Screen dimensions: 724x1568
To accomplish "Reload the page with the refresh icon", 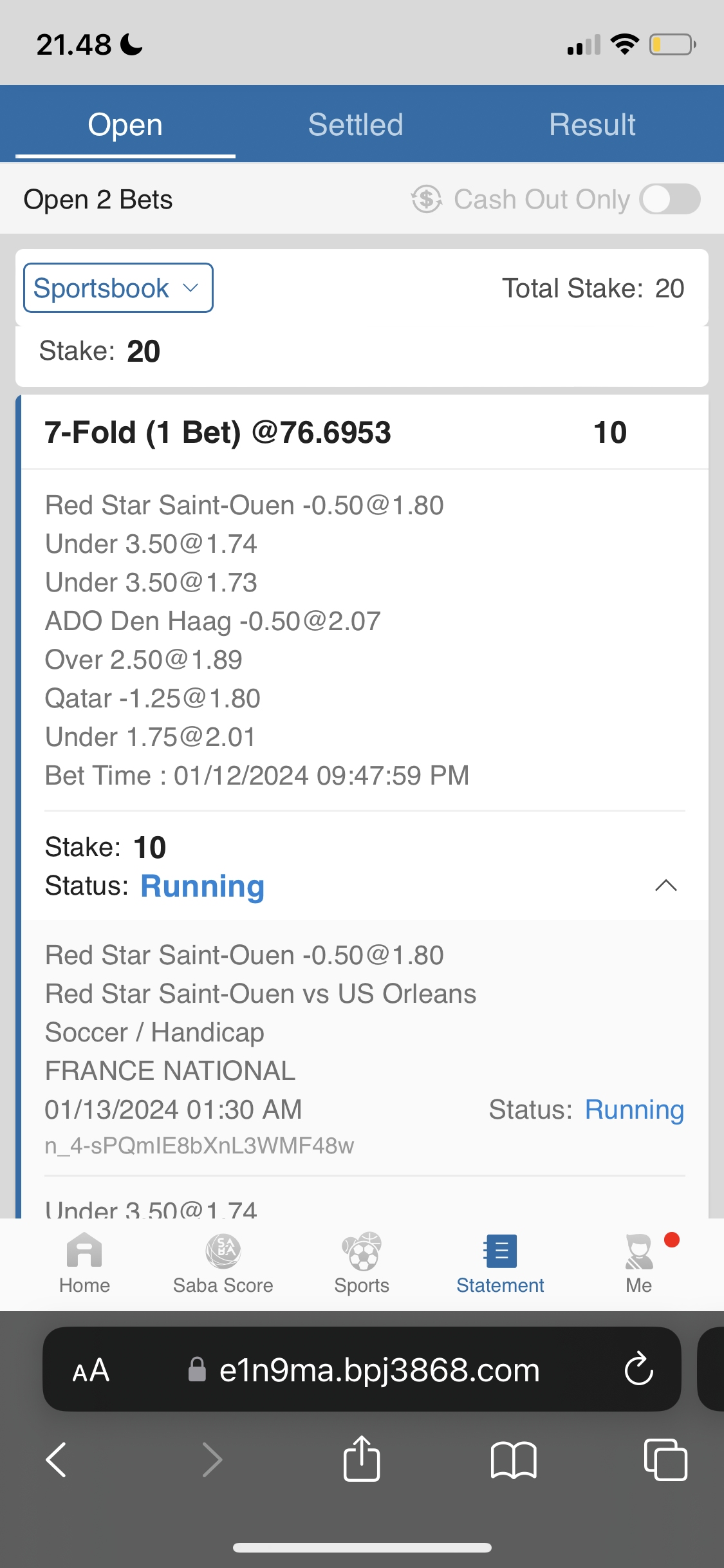I will 639,1368.
